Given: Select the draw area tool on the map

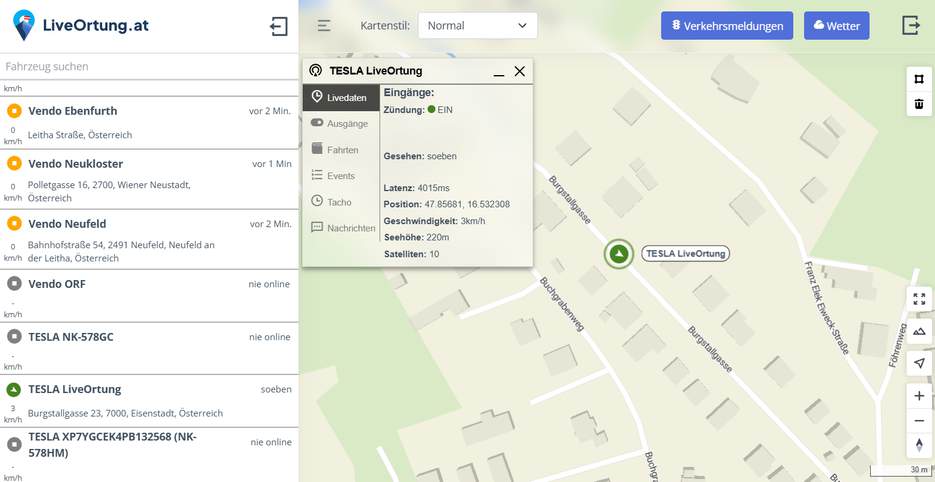Looking at the screenshot, I should (x=919, y=79).
